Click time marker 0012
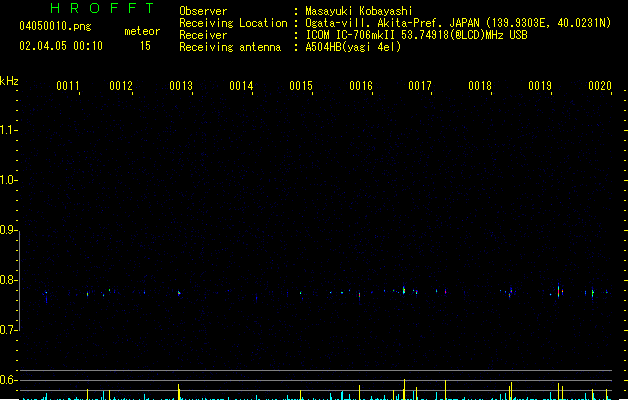The width and height of the screenshot is (629, 400). tap(121, 86)
